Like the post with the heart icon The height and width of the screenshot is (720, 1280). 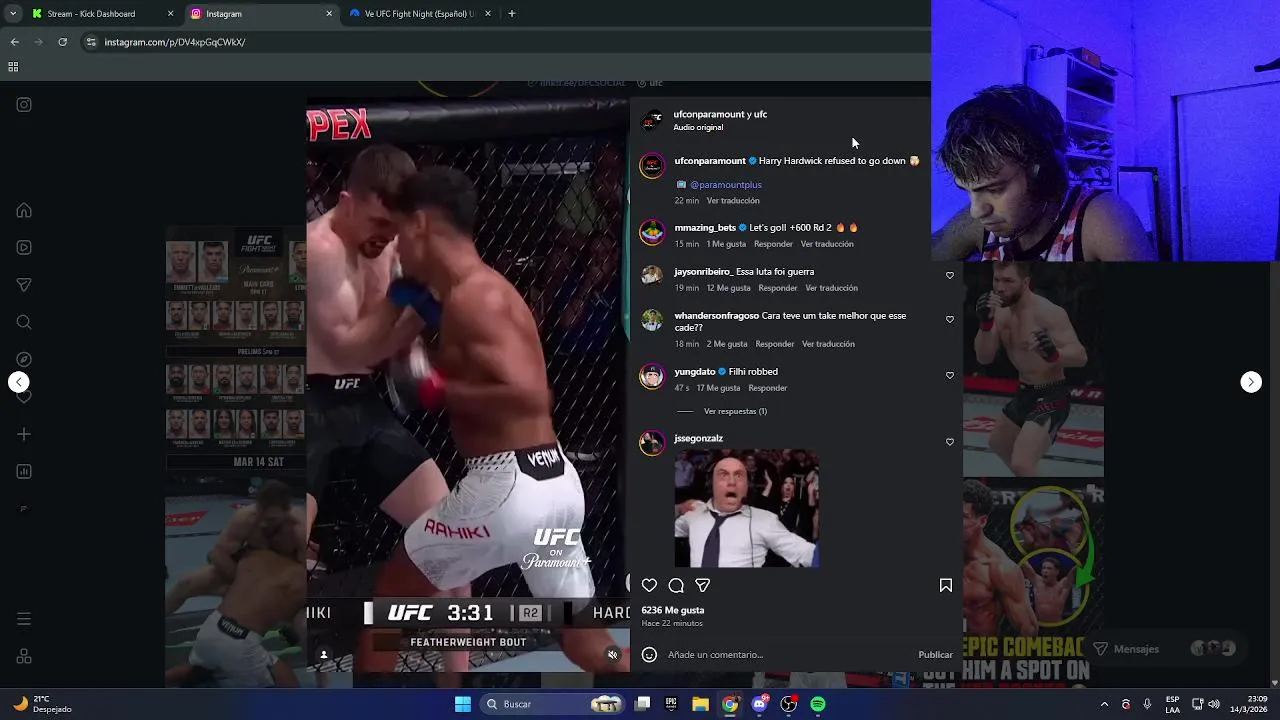[649, 586]
